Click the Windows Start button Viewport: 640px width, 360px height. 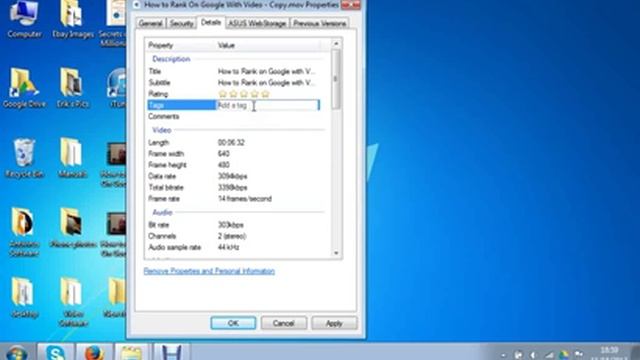(17, 353)
